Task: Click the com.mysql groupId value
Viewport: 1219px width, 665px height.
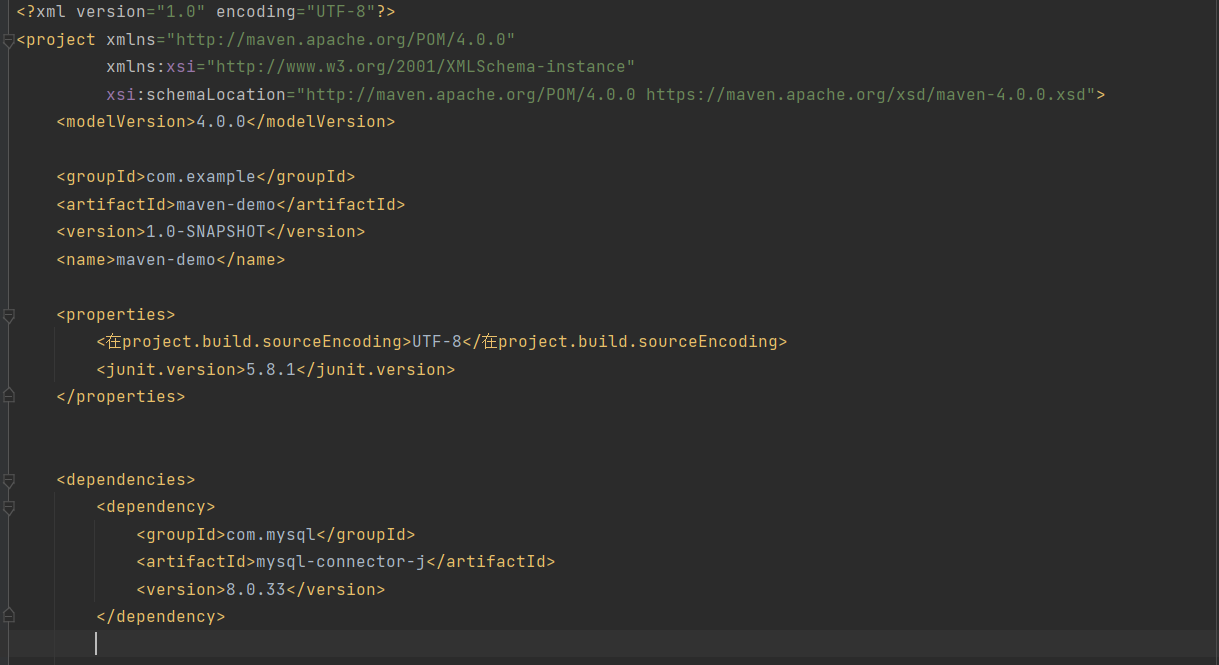Action: point(271,534)
